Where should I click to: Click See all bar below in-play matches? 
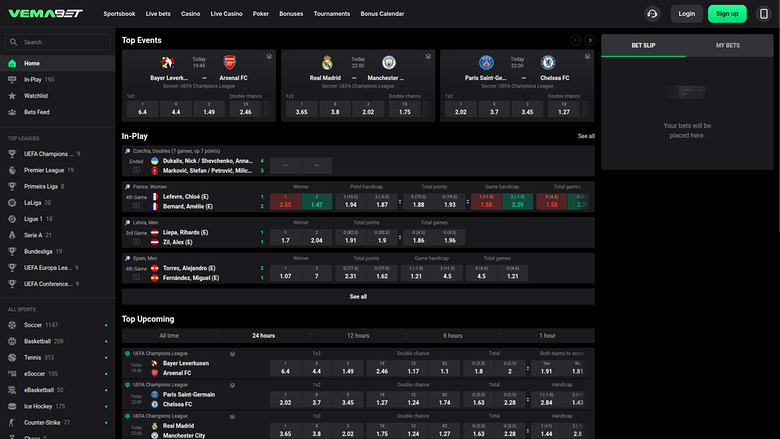358,297
